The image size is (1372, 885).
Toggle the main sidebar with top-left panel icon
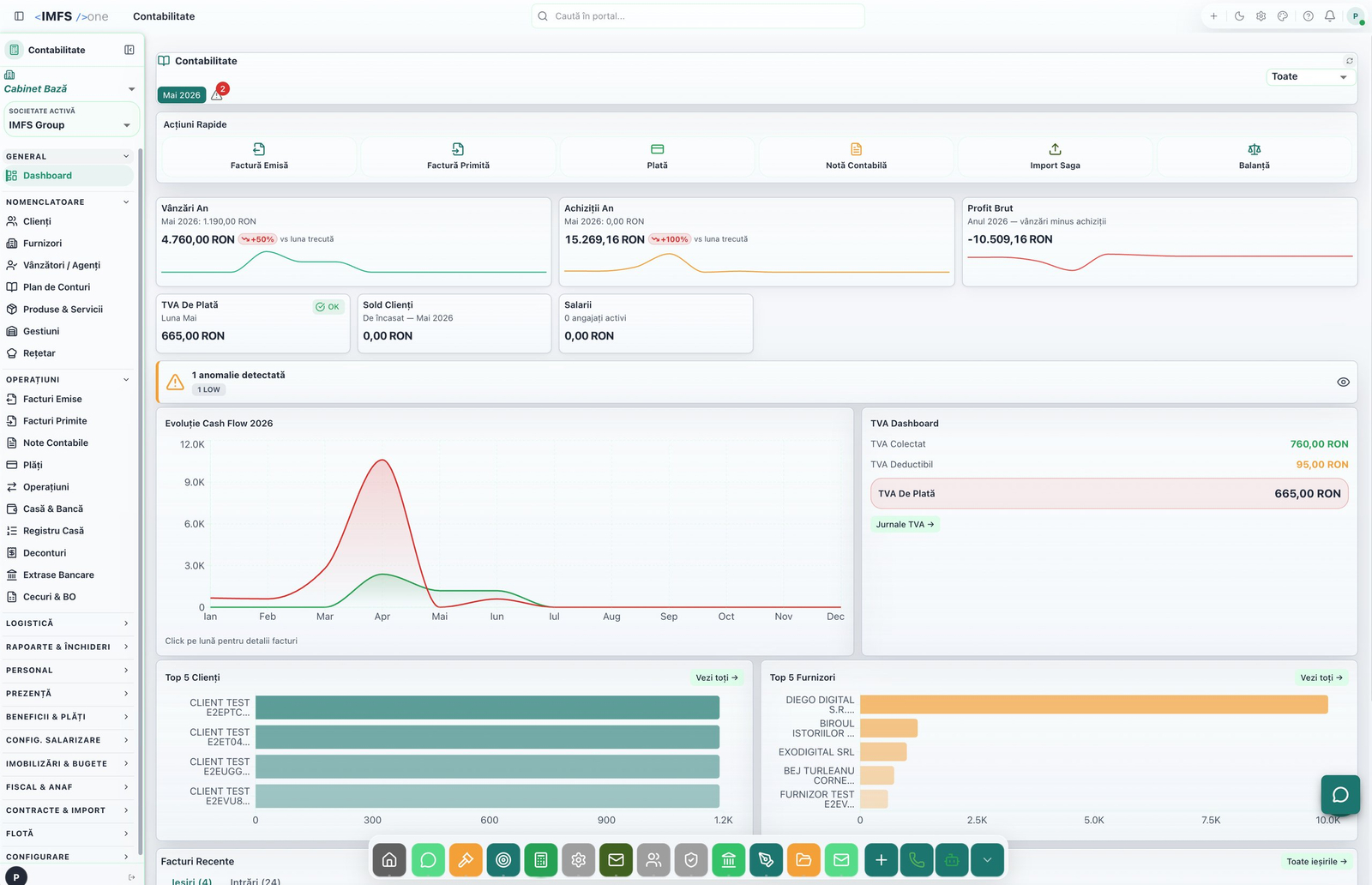tap(19, 16)
